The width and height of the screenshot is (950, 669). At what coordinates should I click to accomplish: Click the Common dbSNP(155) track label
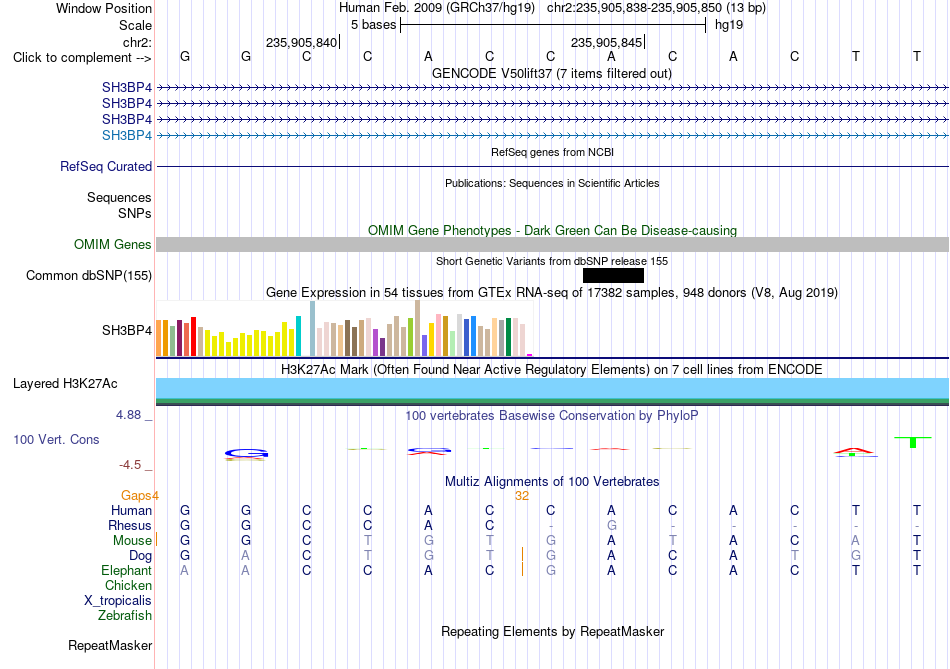(89, 275)
